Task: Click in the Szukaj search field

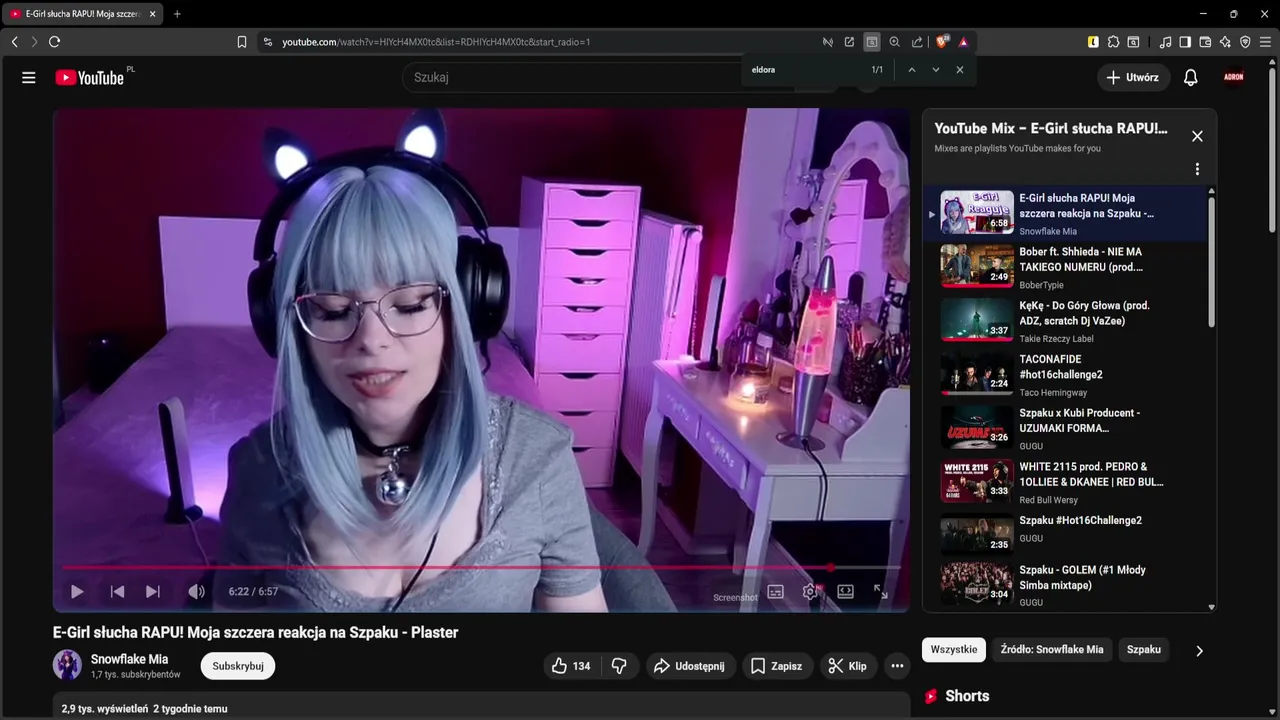Action: [x=600, y=77]
